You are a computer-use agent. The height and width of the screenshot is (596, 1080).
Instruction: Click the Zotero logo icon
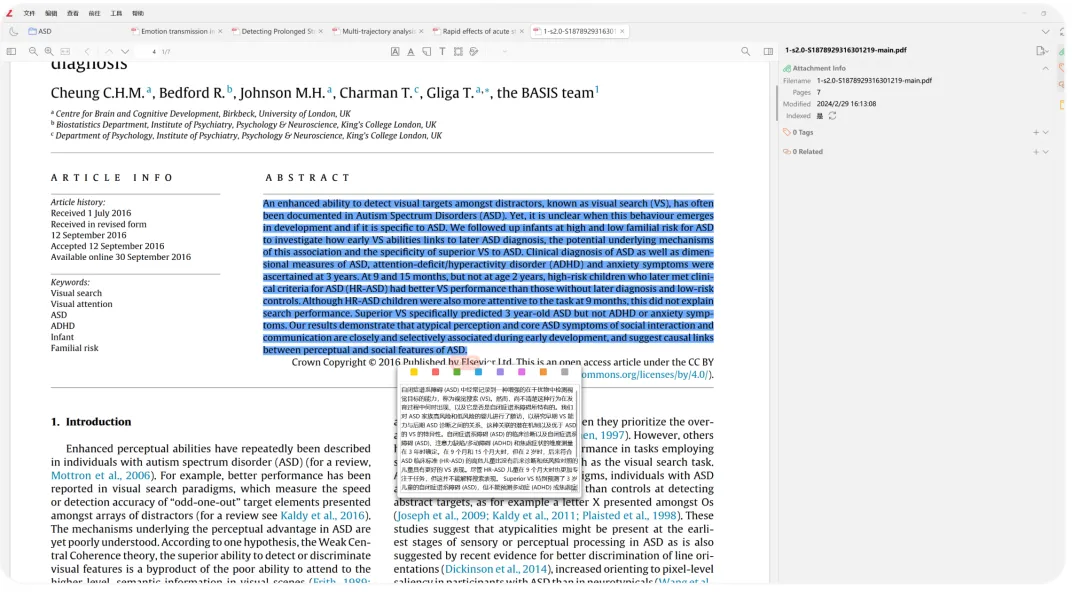(x=9, y=13)
